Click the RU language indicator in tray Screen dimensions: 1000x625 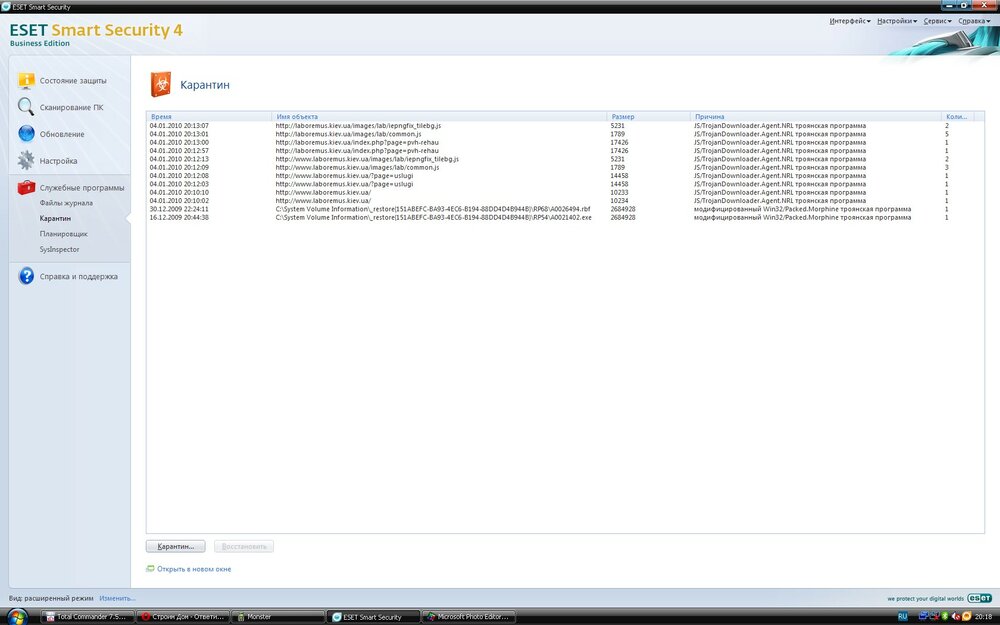pyautogui.click(x=902, y=617)
